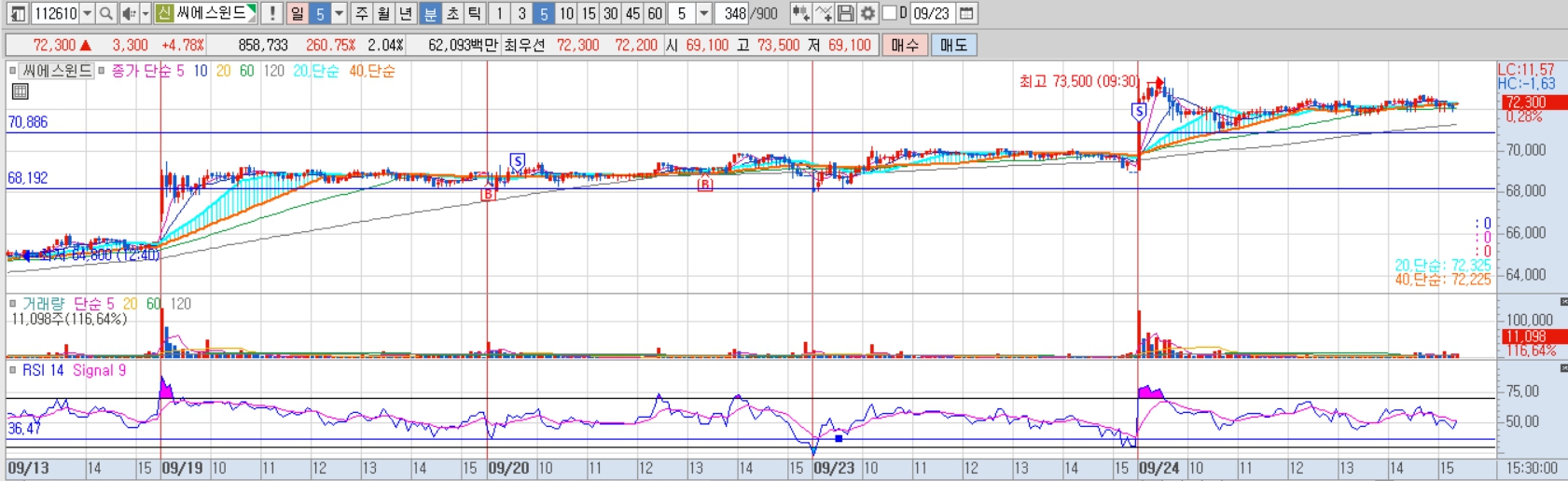Click the speaker sound alert icon
This screenshot has width=1568, height=481.
tap(129, 13)
